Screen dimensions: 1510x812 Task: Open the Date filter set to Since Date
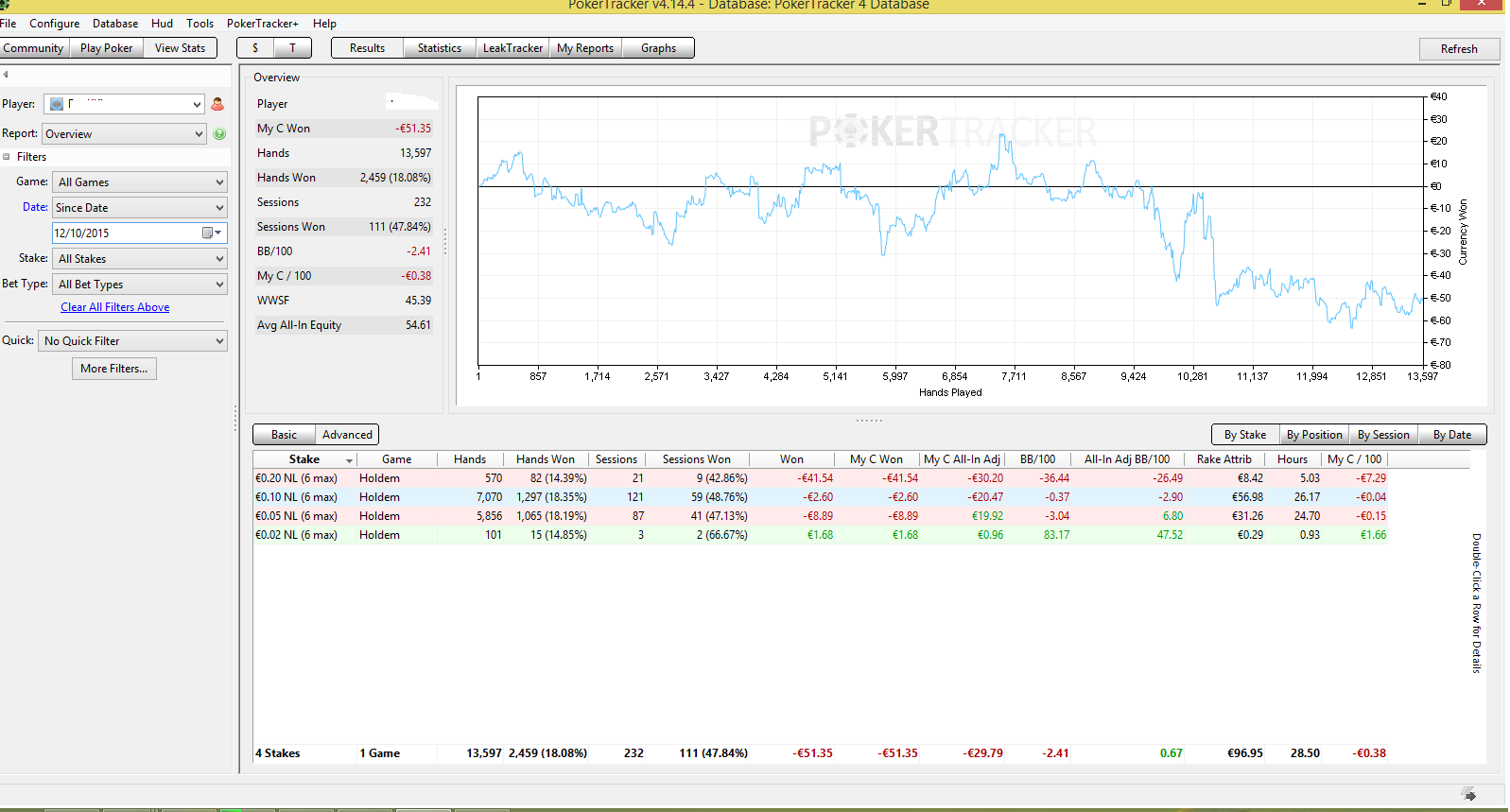(140, 208)
